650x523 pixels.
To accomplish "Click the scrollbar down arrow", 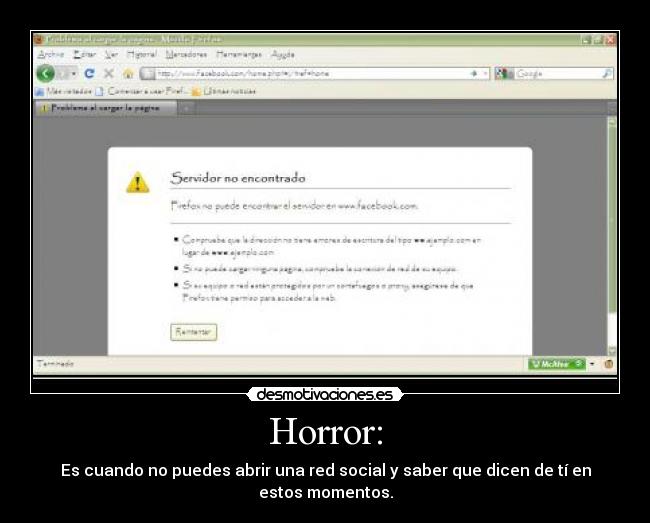I will [x=612, y=350].
